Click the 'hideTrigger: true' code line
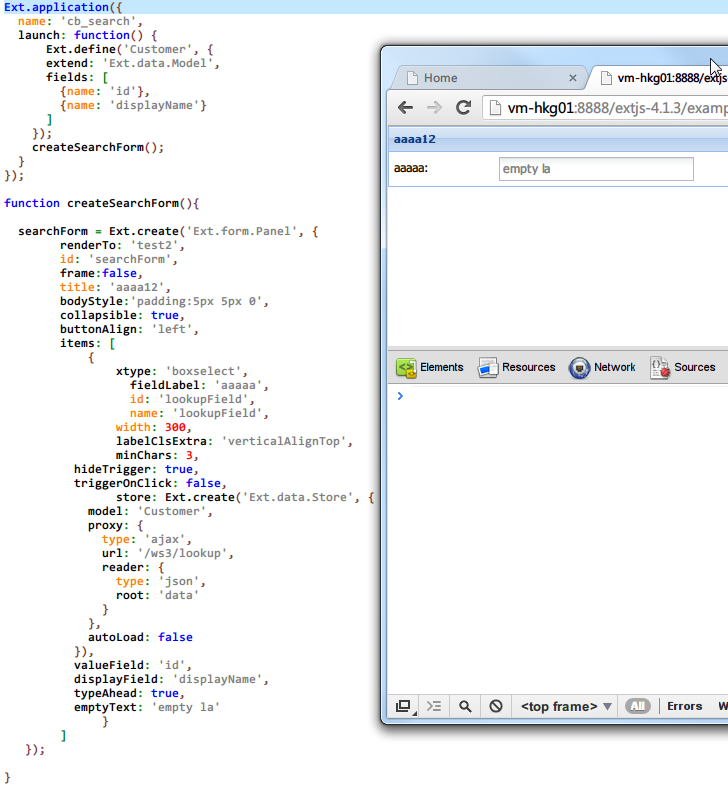This screenshot has width=728, height=788. [x=136, y=469]
